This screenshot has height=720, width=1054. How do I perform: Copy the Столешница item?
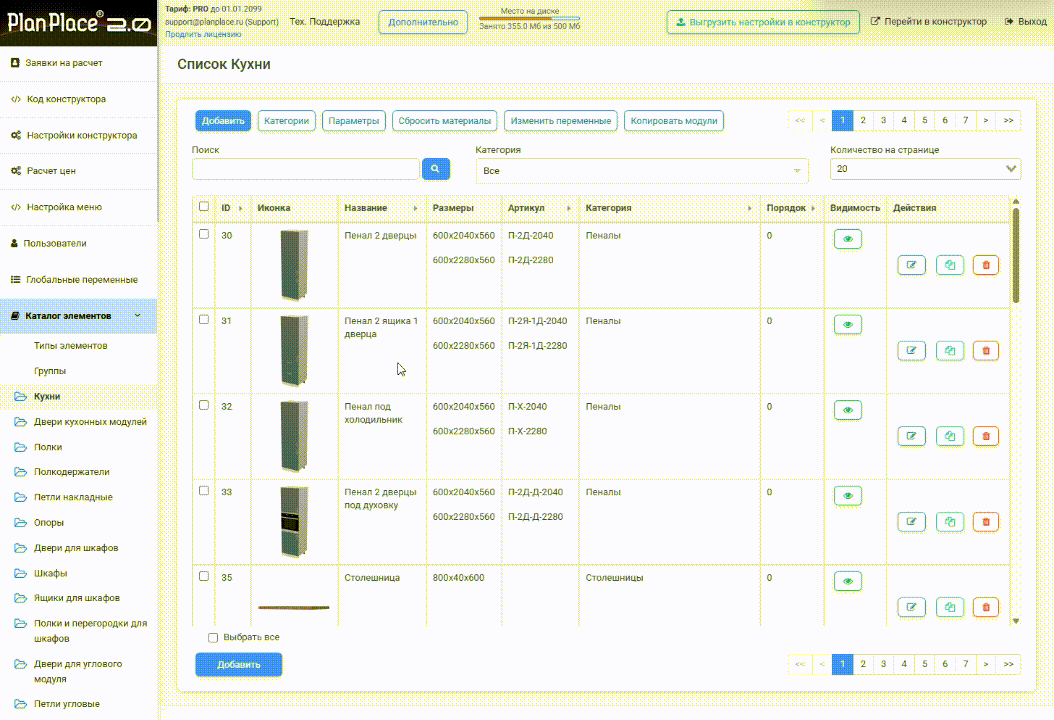(950, 607)
